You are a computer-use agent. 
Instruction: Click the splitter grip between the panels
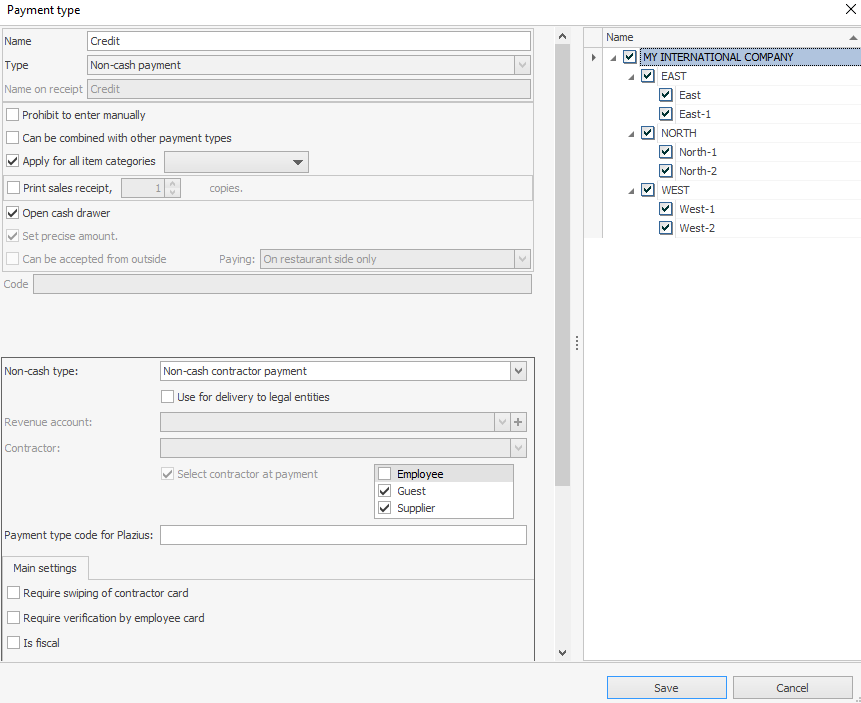coord(577,343)
